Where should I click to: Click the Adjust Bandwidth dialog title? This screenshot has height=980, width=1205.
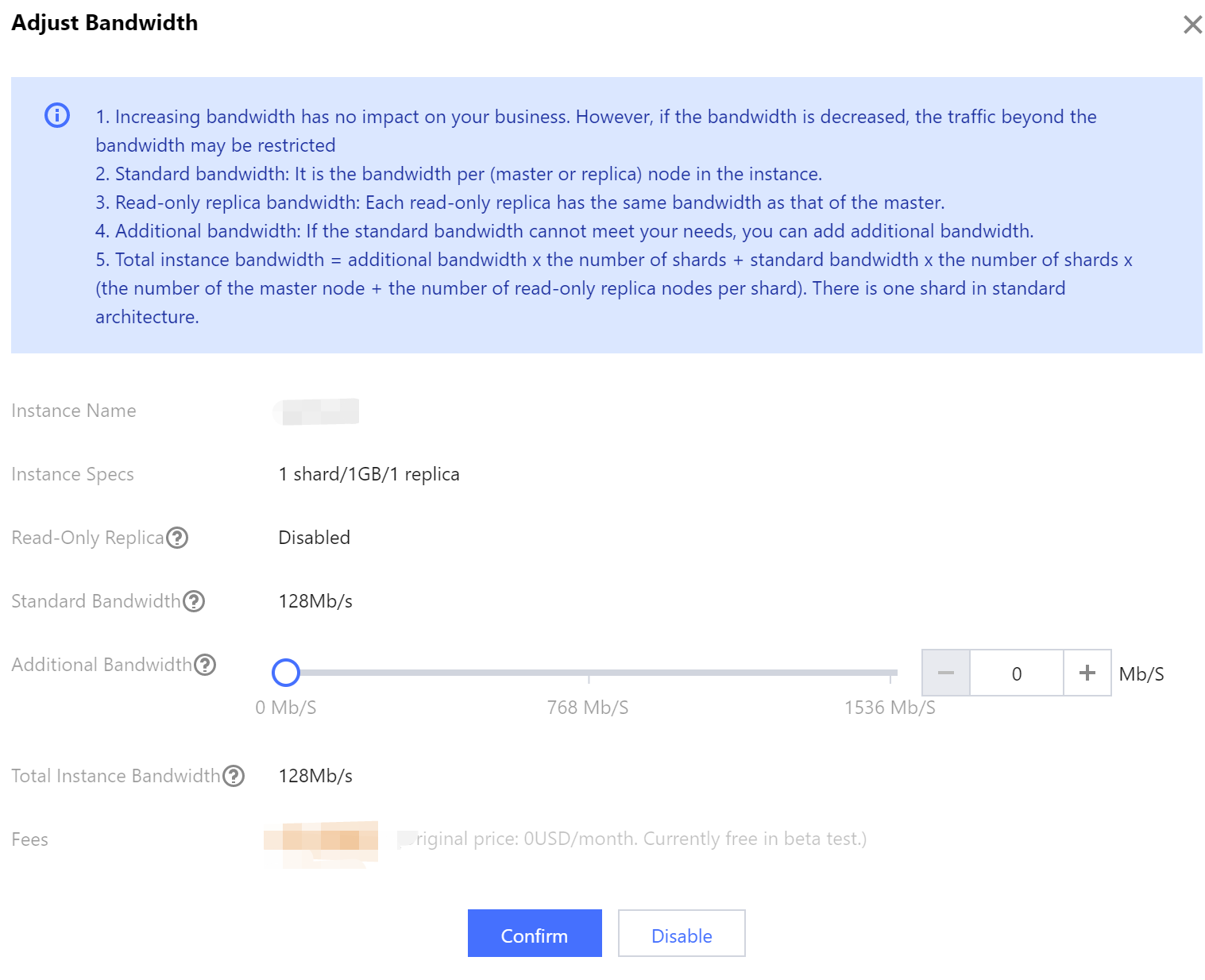click(105, 23)
